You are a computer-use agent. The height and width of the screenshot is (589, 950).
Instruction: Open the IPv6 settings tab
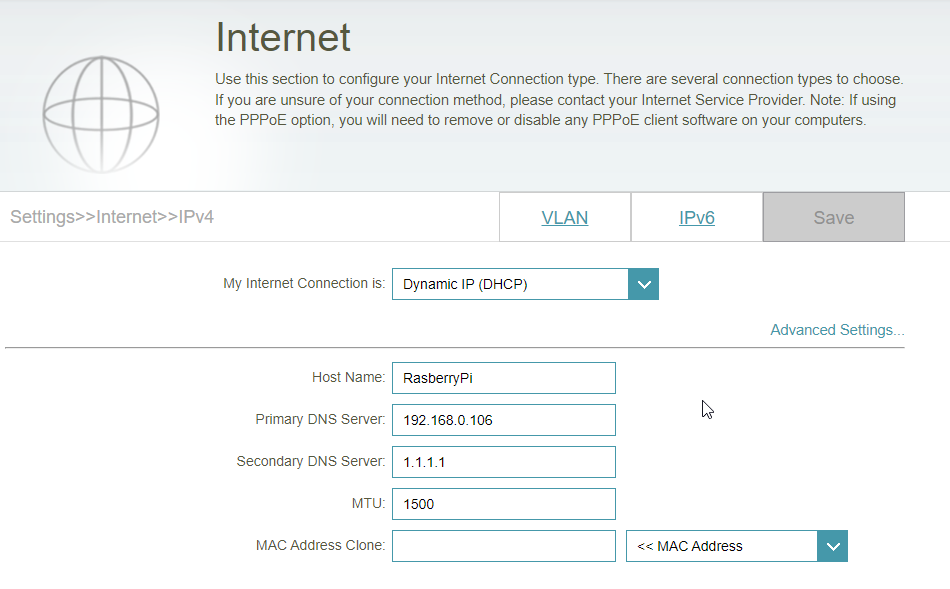pos(696,217)
